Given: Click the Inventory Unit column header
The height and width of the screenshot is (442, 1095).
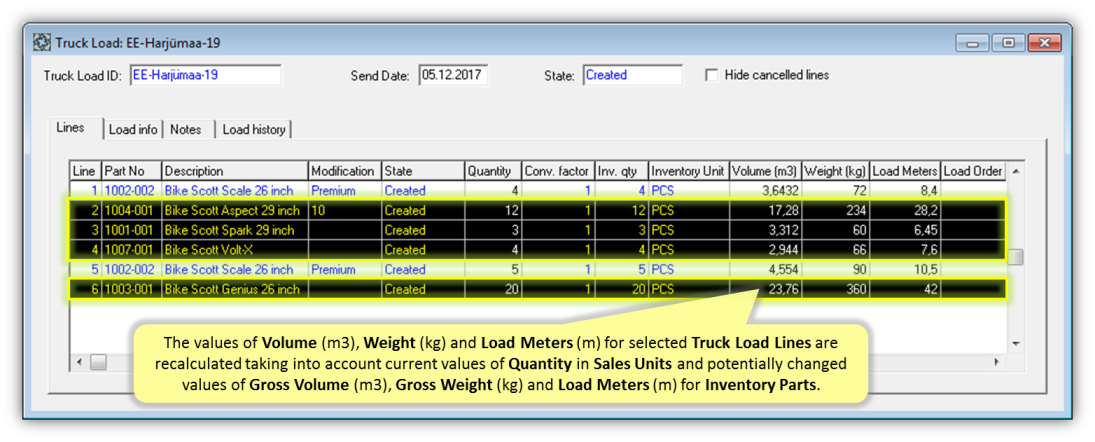Looking at the screenshot, I should click(689, 171).
